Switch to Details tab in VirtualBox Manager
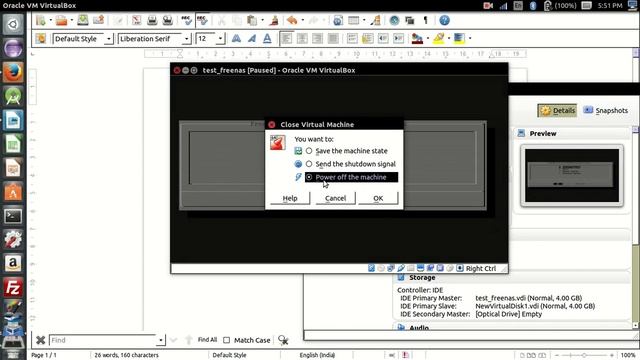 (557, 111)
